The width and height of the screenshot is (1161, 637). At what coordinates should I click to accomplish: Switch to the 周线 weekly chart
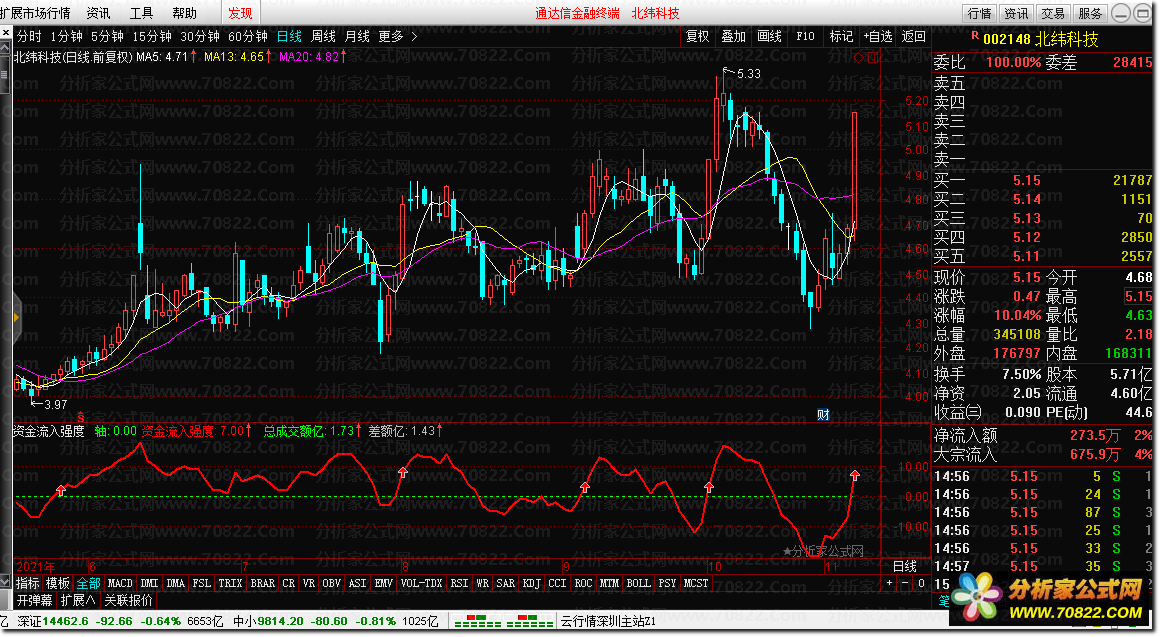(324, 36)
